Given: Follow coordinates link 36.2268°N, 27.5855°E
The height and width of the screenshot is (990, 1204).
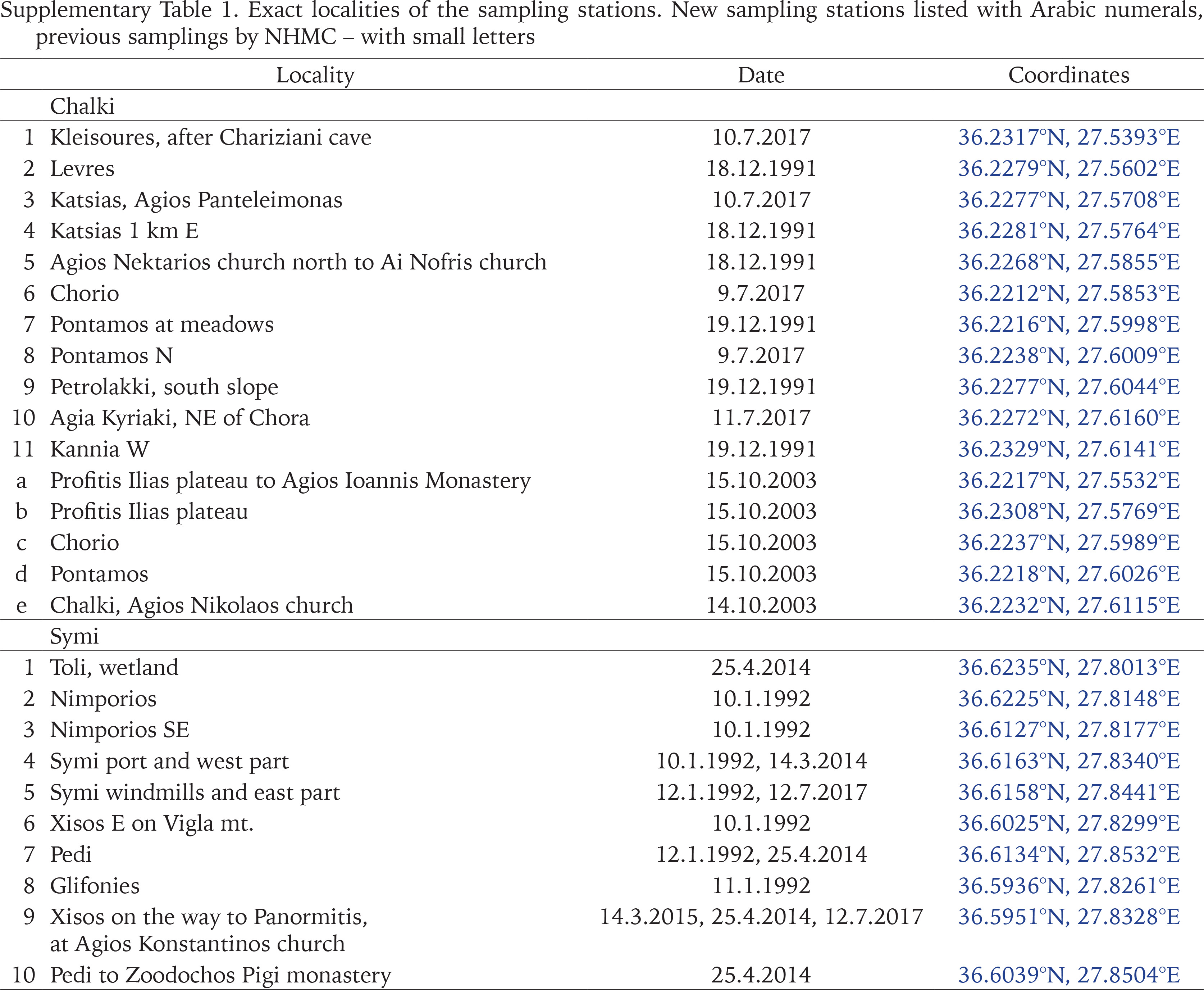Looking at the screenshot, I should tap(1069, 262).
